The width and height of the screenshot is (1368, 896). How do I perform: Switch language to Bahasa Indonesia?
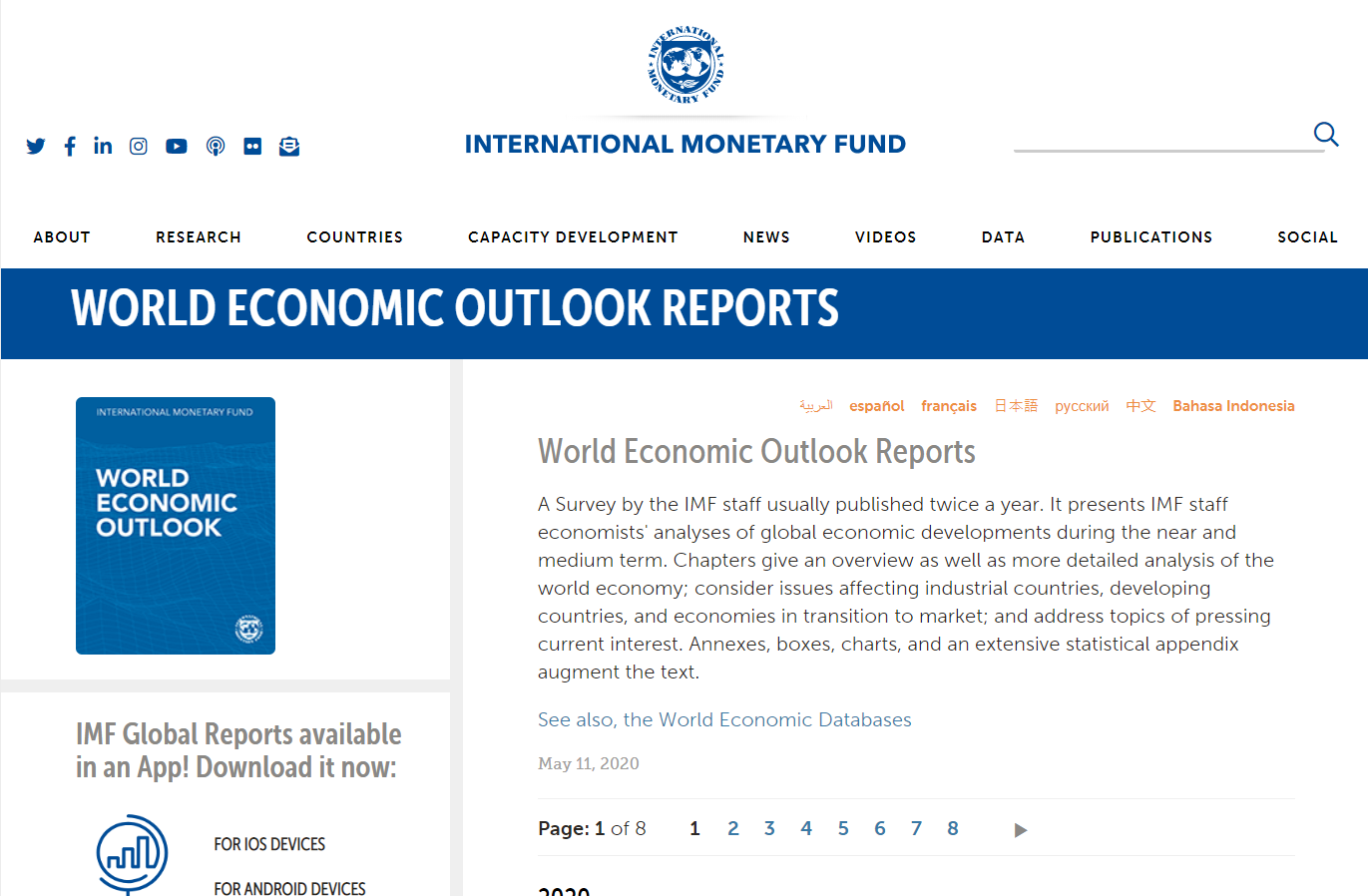(x=1233, y=406)
